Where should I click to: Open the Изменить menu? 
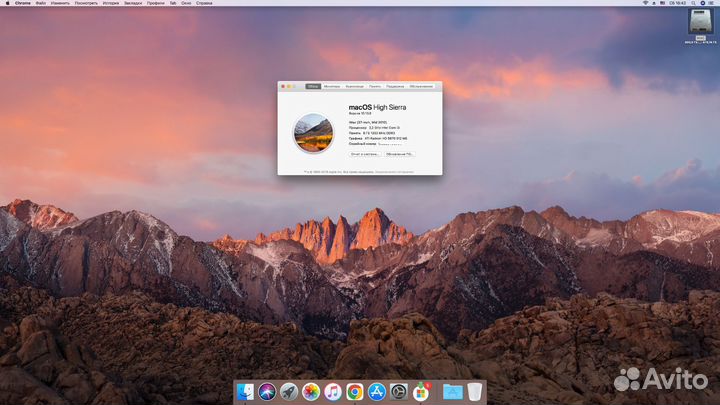(60, 3)
